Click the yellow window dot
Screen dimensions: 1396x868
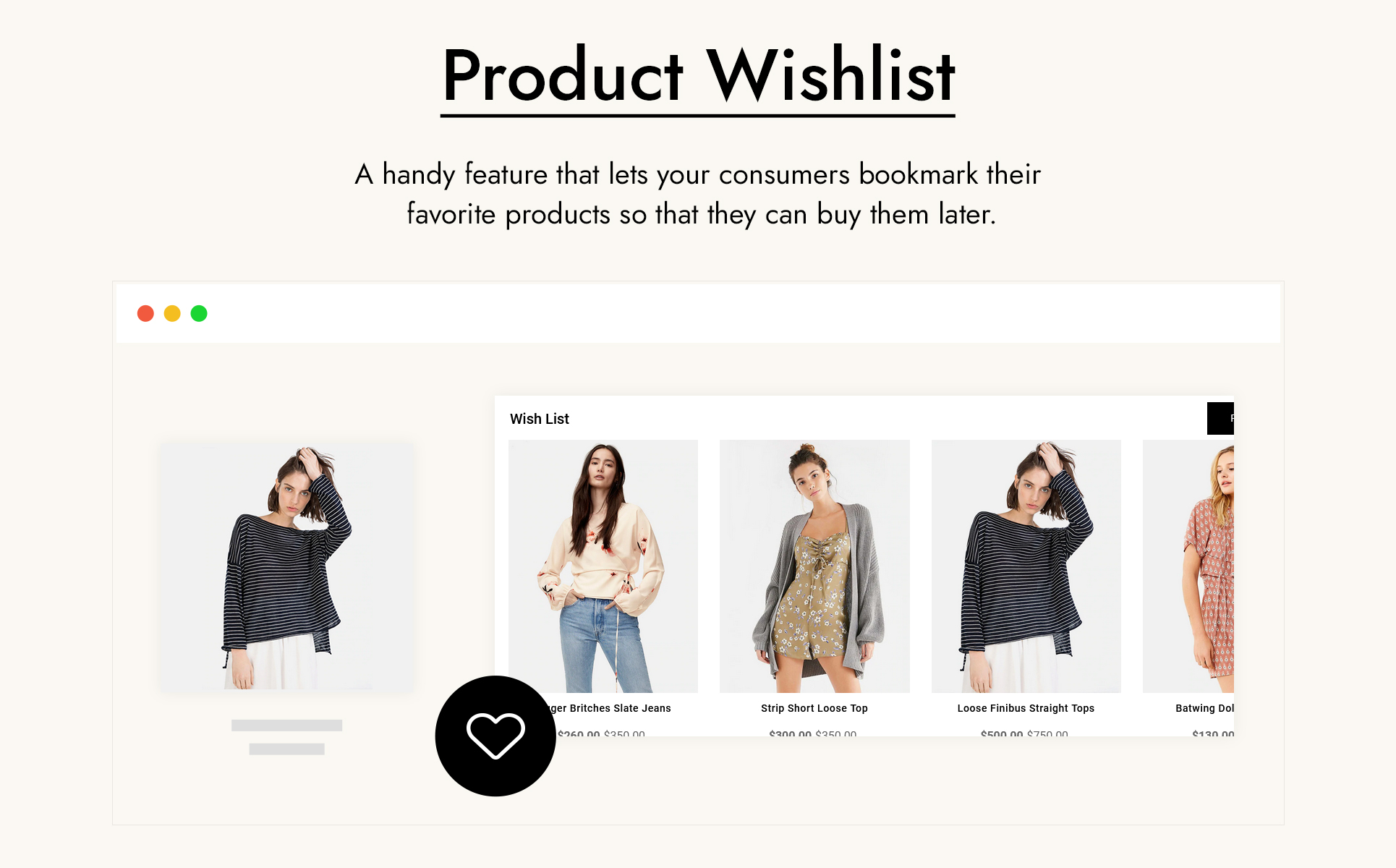(172, 313)
